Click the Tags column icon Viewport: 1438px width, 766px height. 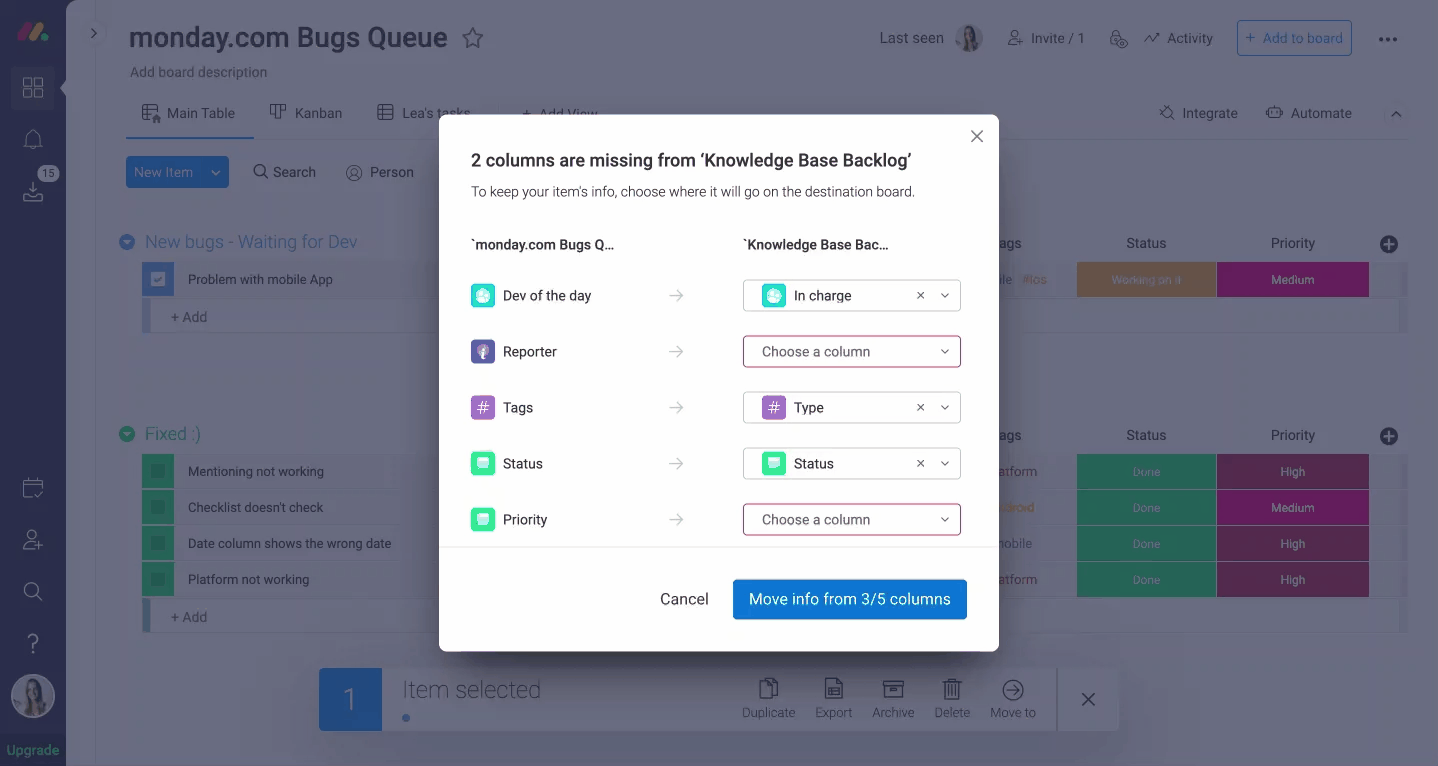483,407
